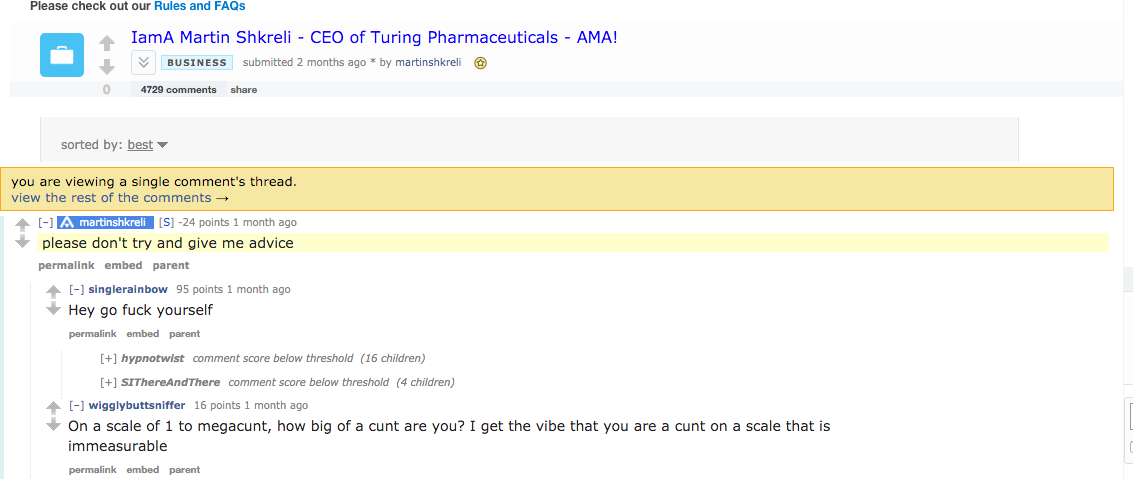Upvote singlerainbow's comment
This screenshot has width=1133, height=479.
point(53,292)
